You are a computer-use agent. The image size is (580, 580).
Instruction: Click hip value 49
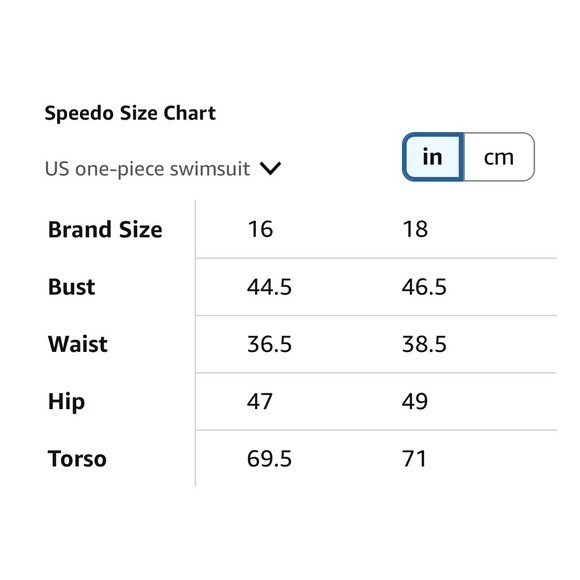coord(415,401)
